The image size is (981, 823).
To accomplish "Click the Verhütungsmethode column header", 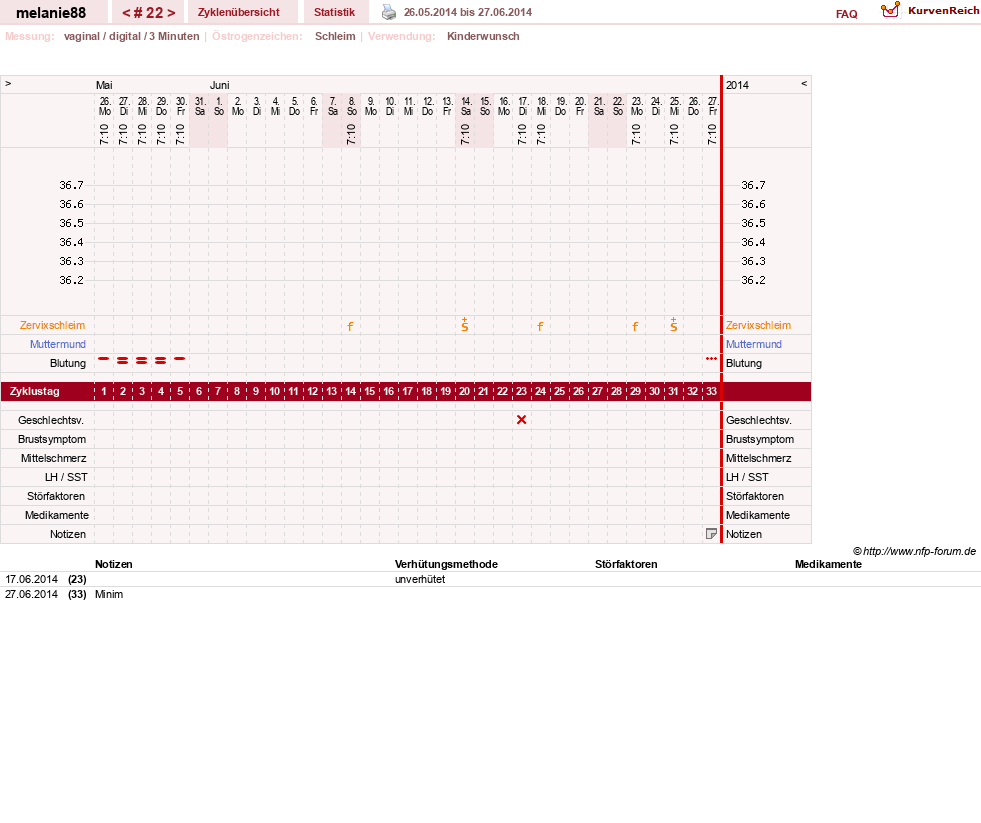I will tap(446, 564).
